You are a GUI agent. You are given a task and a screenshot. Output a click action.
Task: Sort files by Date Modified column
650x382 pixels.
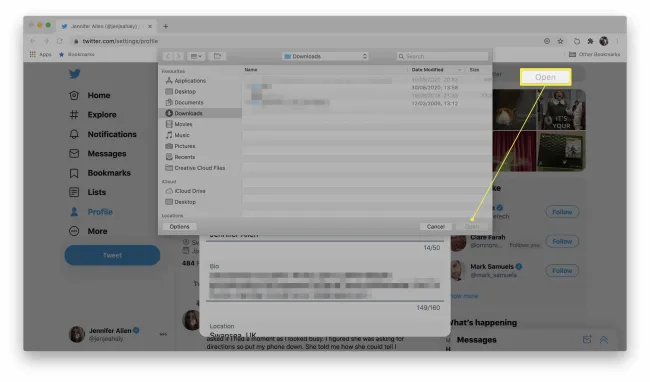(437, 70)
